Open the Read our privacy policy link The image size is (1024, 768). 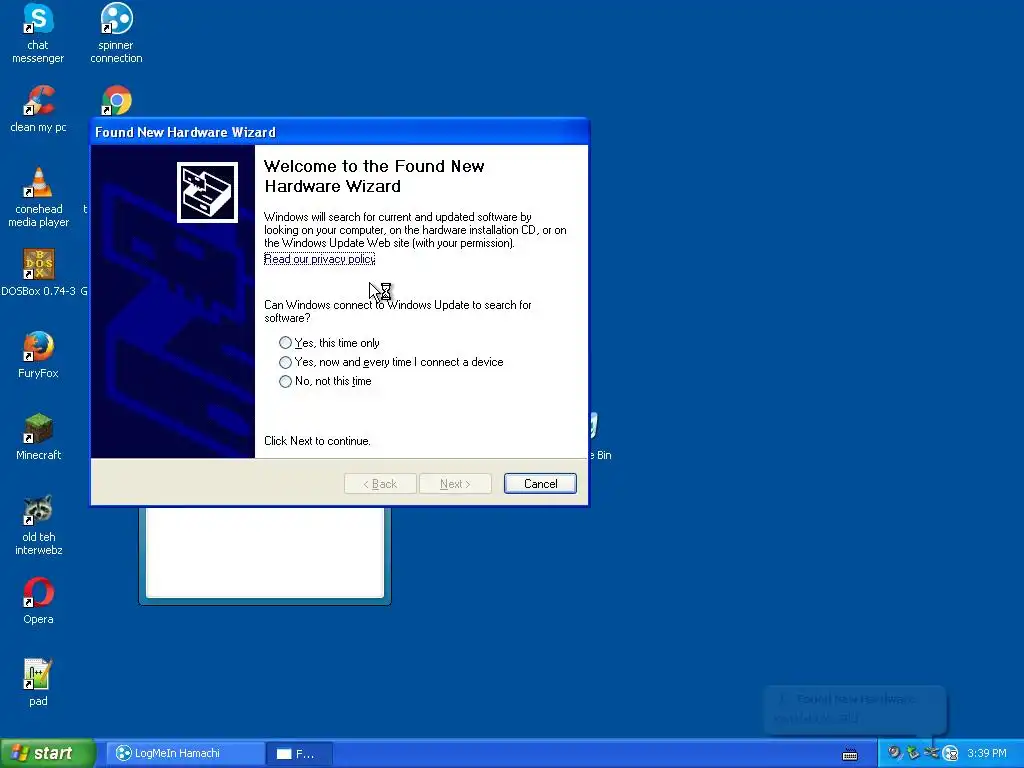point(319,259)
